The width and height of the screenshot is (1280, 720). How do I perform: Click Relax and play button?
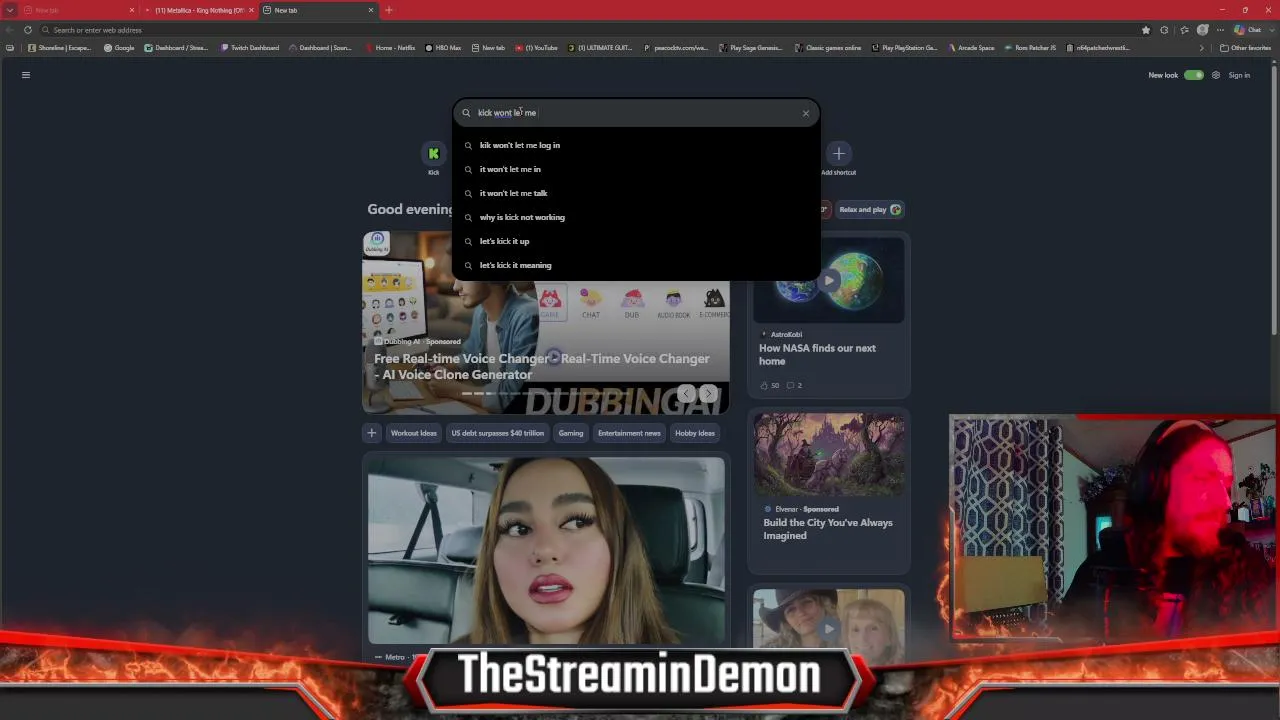(x=870, y=210)
